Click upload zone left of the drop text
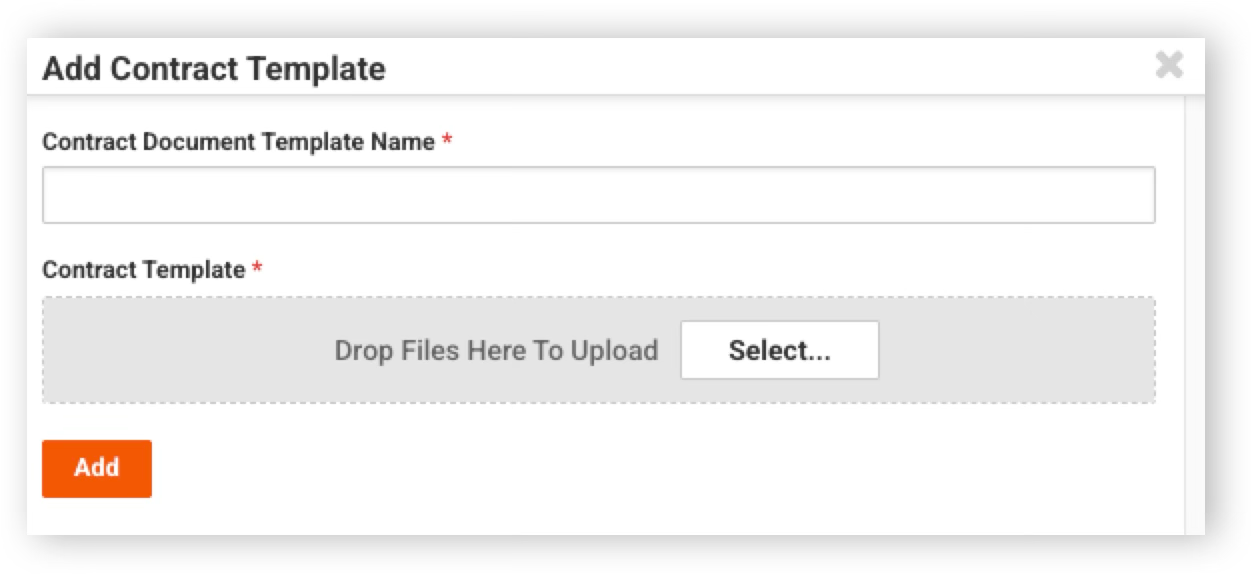This screenshot has height=574, width=1252. coord(188,350)
